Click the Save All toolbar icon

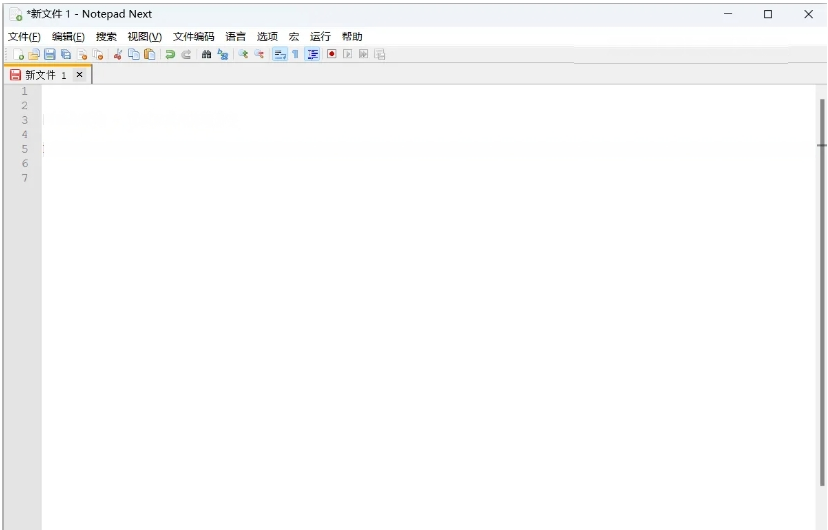point(66,54)
